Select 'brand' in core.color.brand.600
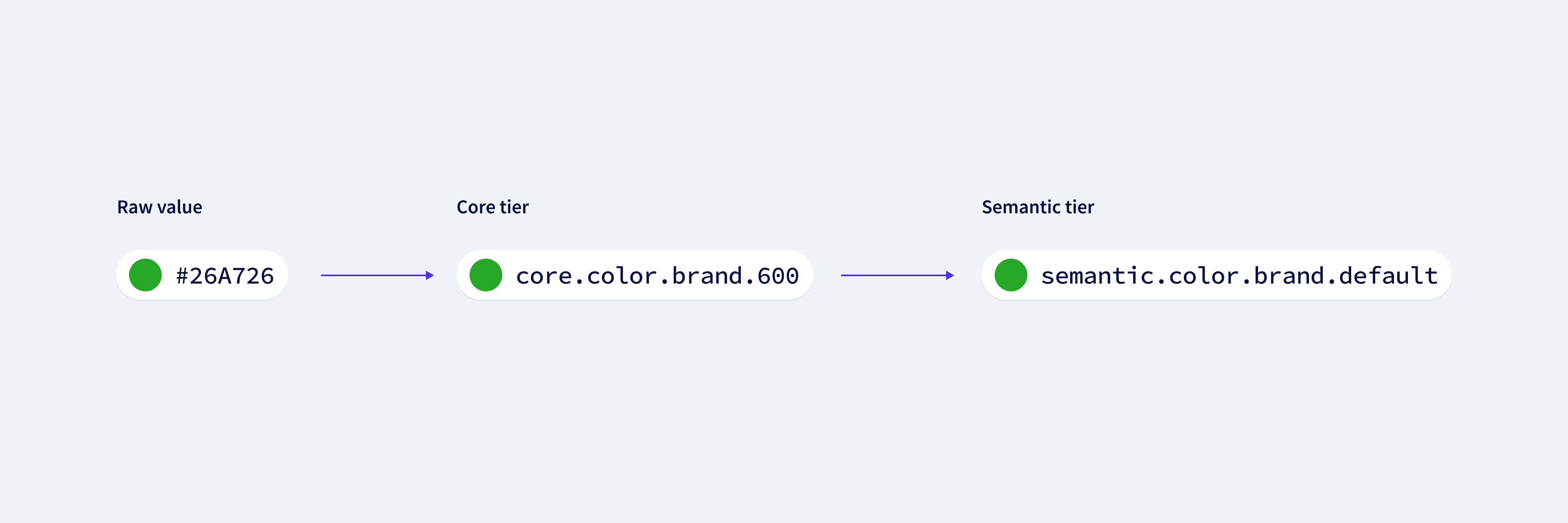Image resolution: width=1568 pixels, height=523 pixels. (x=707, y=276)
